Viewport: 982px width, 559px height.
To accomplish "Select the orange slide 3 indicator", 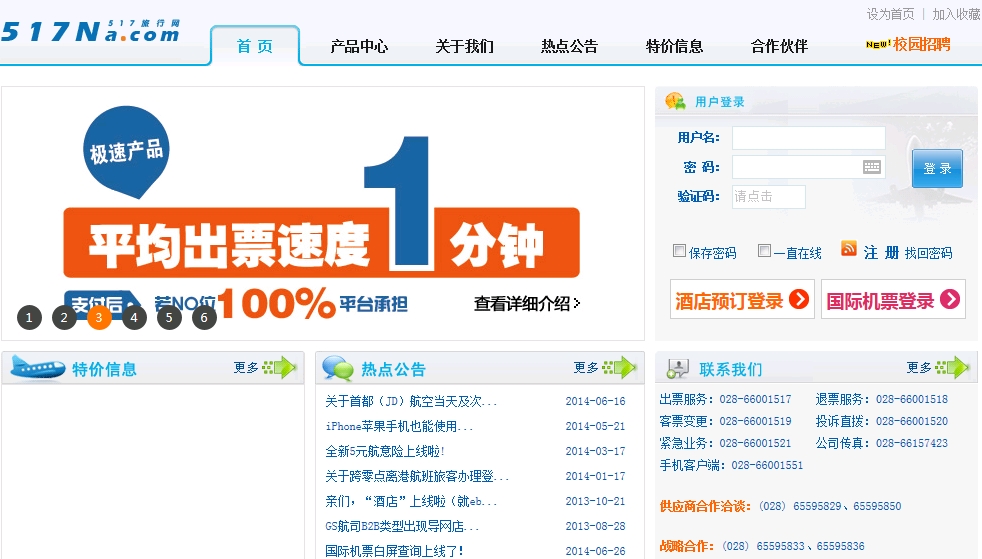I will click(x=99, y=317).
